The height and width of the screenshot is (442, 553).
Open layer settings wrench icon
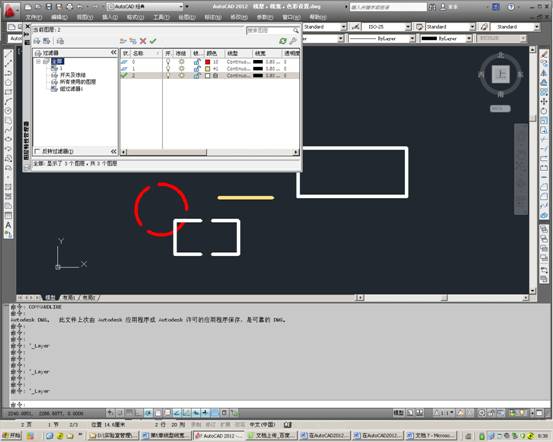[293, 41]
